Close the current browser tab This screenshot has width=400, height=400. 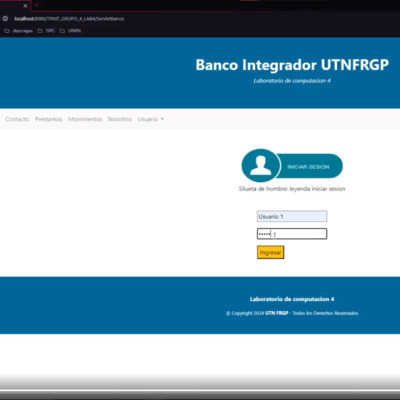tap(25, 6)
